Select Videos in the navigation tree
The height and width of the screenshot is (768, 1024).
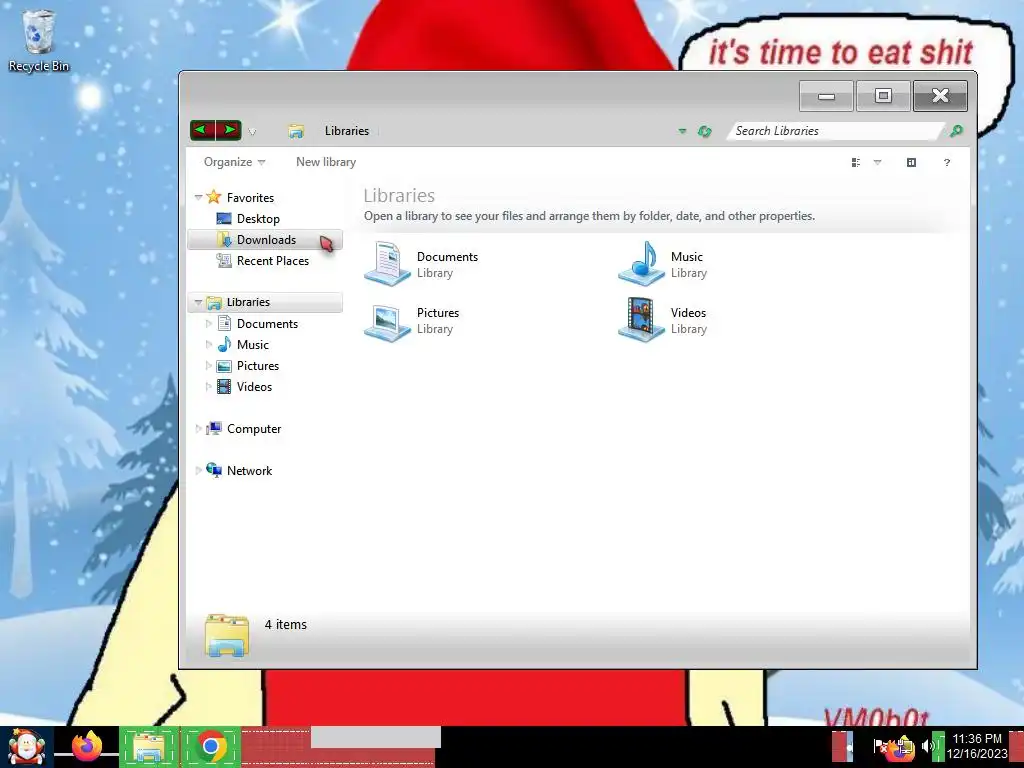pos(254,387)
